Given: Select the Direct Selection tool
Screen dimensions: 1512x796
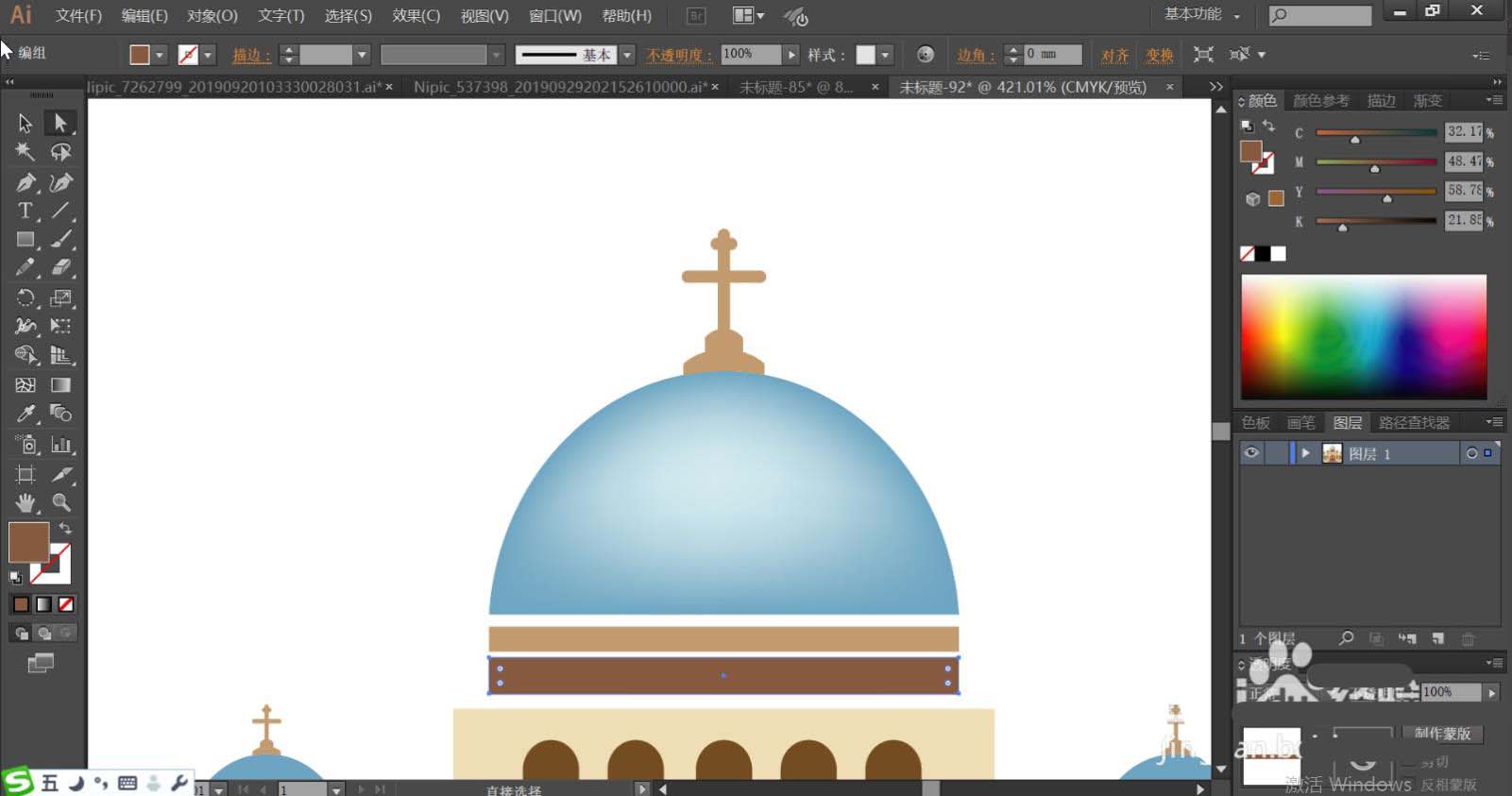Looking at the screenshot, I should tap(60, 123).
